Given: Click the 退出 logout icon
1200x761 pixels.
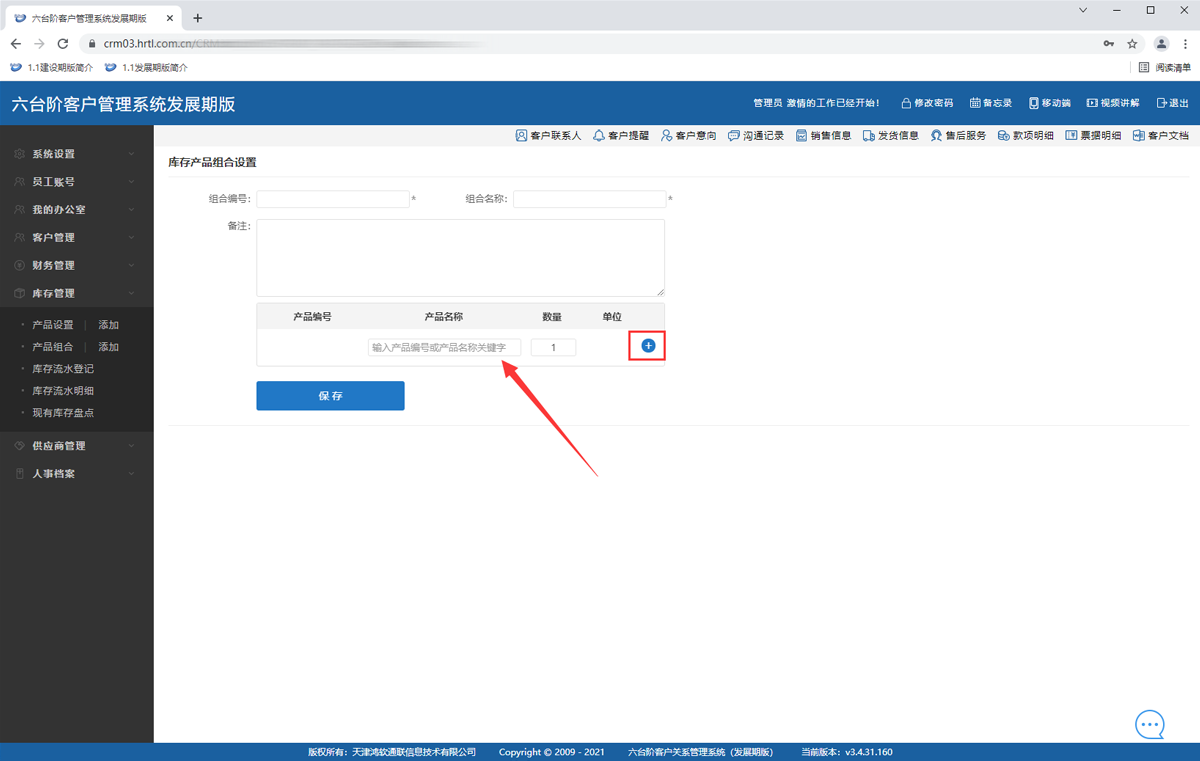Looking at the screenshot, I should coord(1162,103).
